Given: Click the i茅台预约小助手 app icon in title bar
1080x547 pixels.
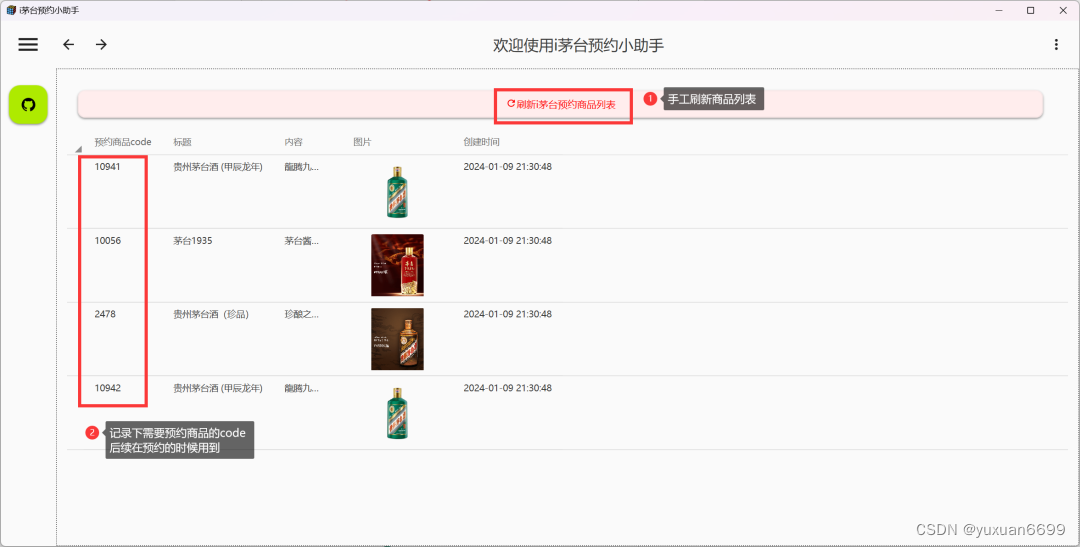Looking at the screenshot, I should pos(11,10).
